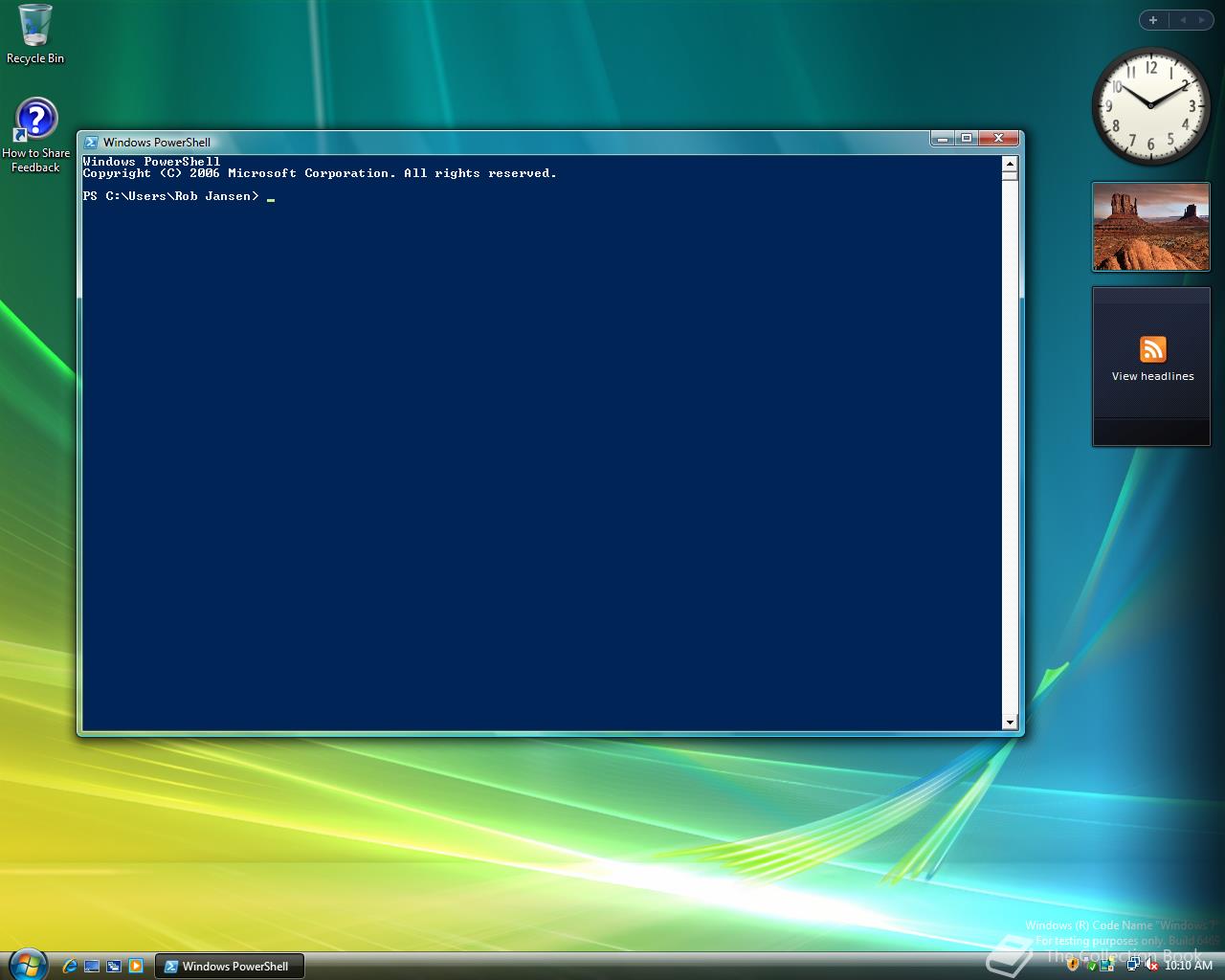This screenshot has height=980, width=1225.
Task: Click the sidebar Add Gadgets plus button
Action: 1153,20
